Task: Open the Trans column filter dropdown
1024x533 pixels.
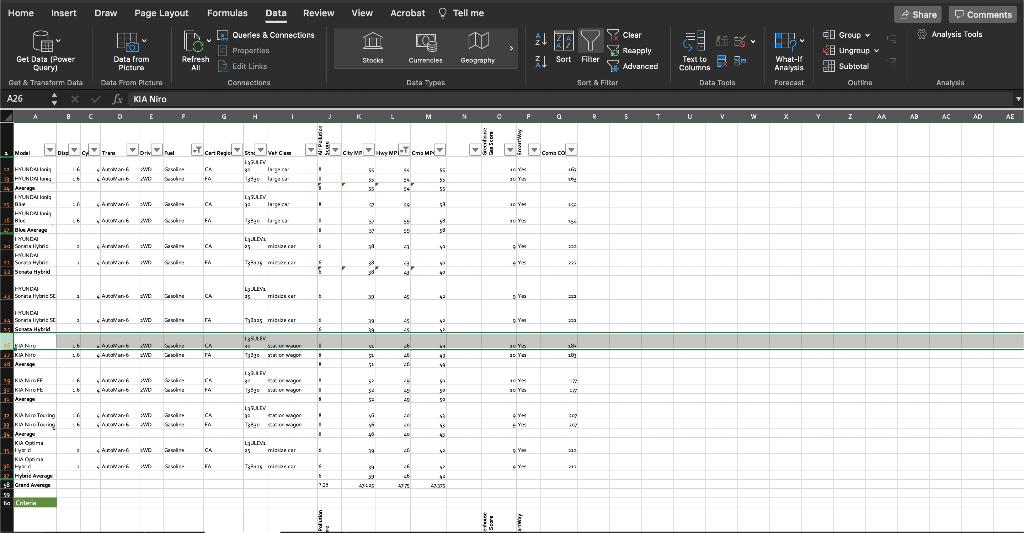Action: coord(132,150)
